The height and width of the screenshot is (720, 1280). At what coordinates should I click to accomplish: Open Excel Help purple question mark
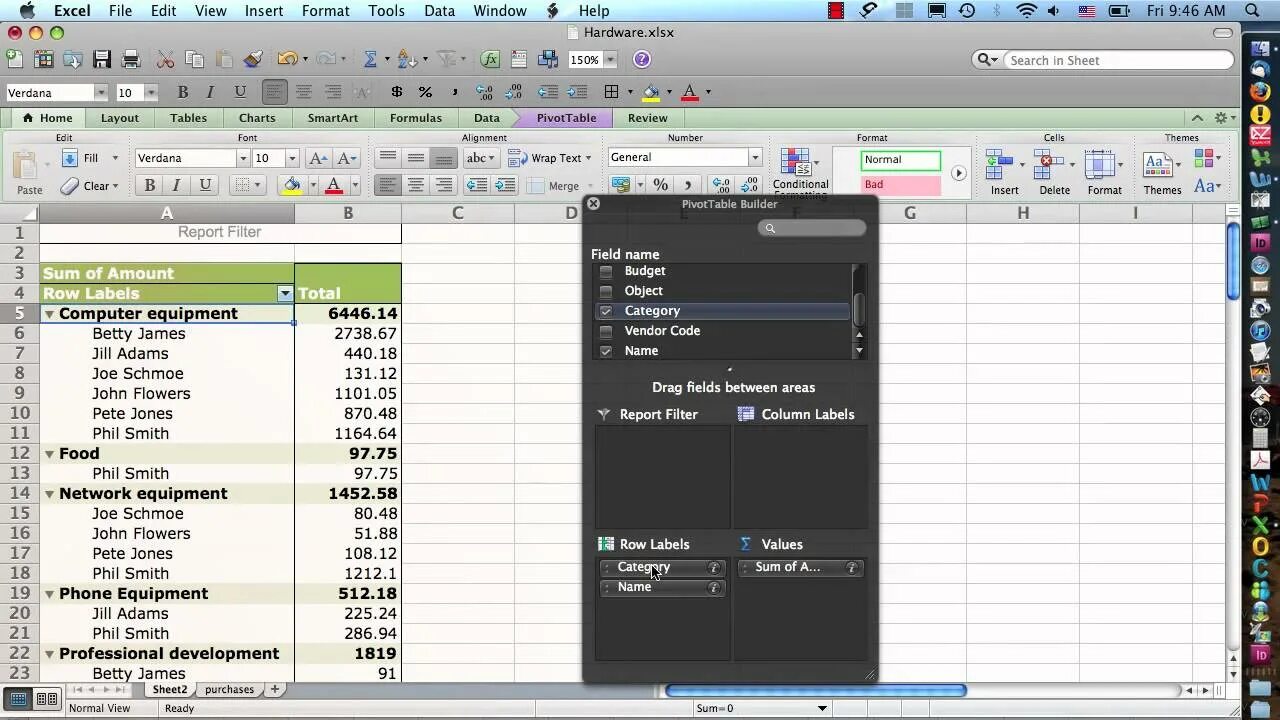click(x=642, y=60)
